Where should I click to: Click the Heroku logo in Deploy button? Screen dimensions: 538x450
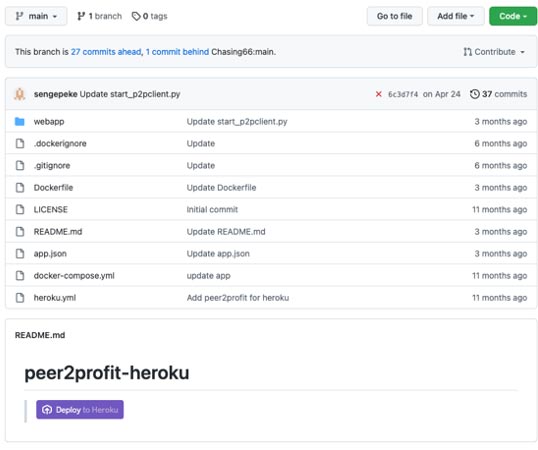tap(47, 410)
